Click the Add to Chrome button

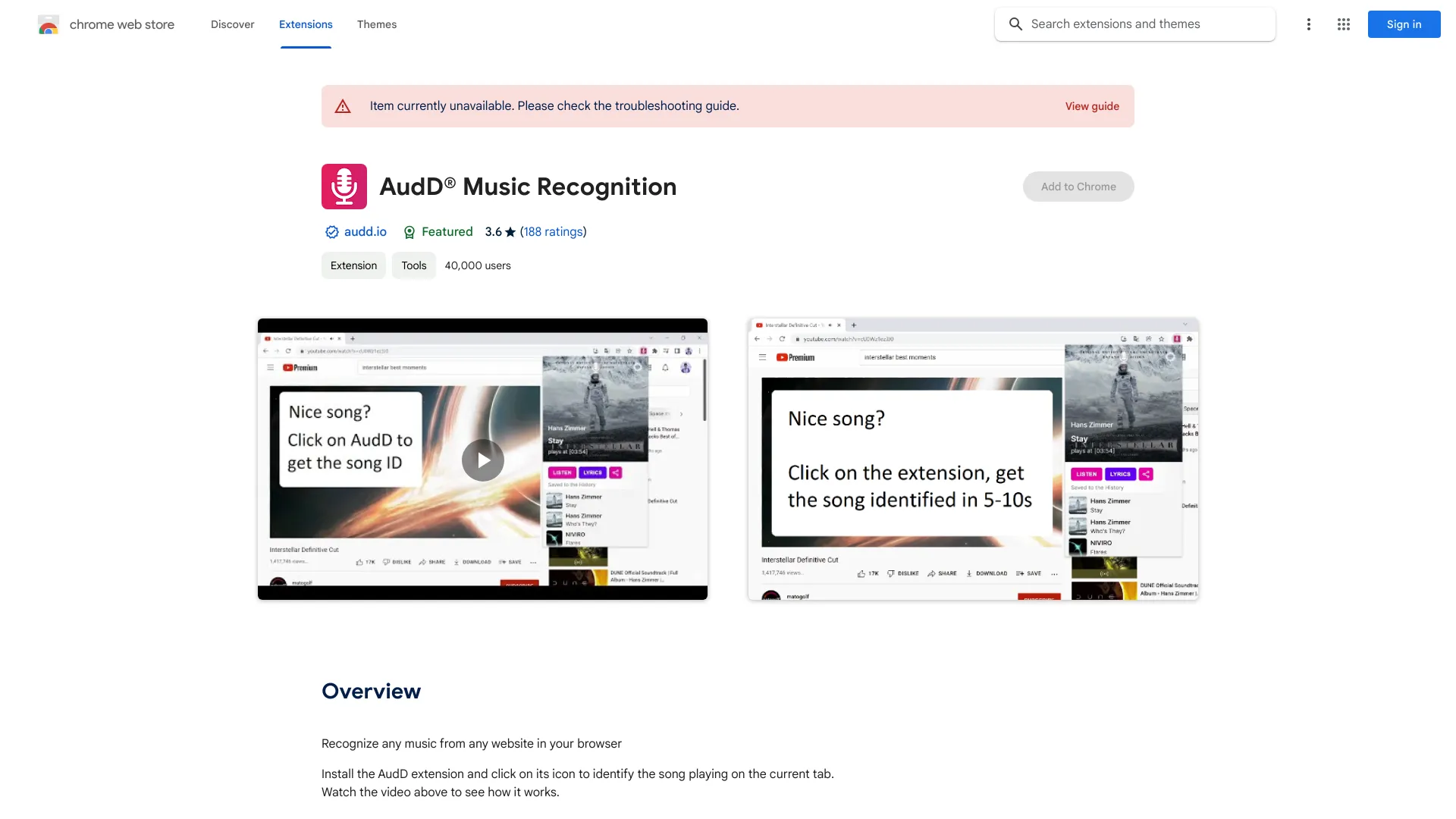(x=1078, y=186)
